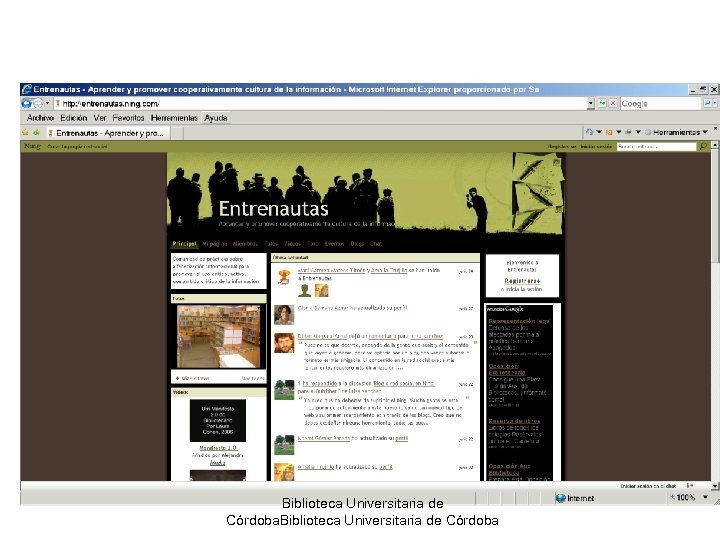Screen dimensions: 720x540
Task: Expand the Home button dropdown arrow
Action: point(599,132)
